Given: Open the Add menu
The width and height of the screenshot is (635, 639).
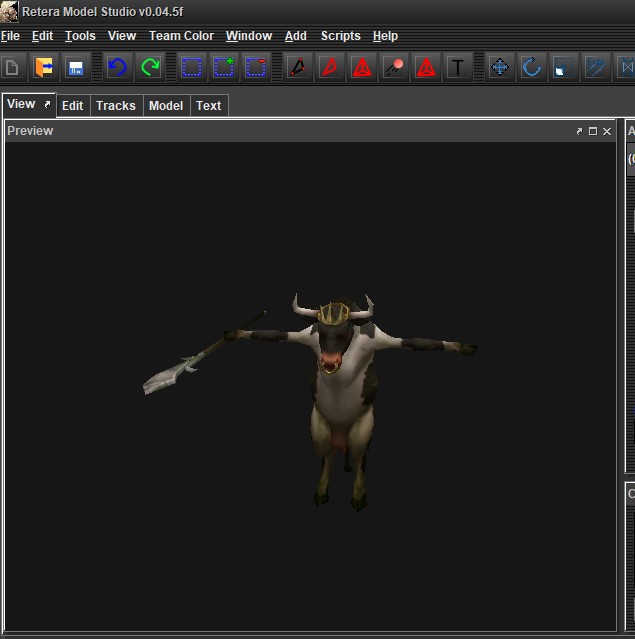Looking at the screenshot, I should (x=295, y=36).
